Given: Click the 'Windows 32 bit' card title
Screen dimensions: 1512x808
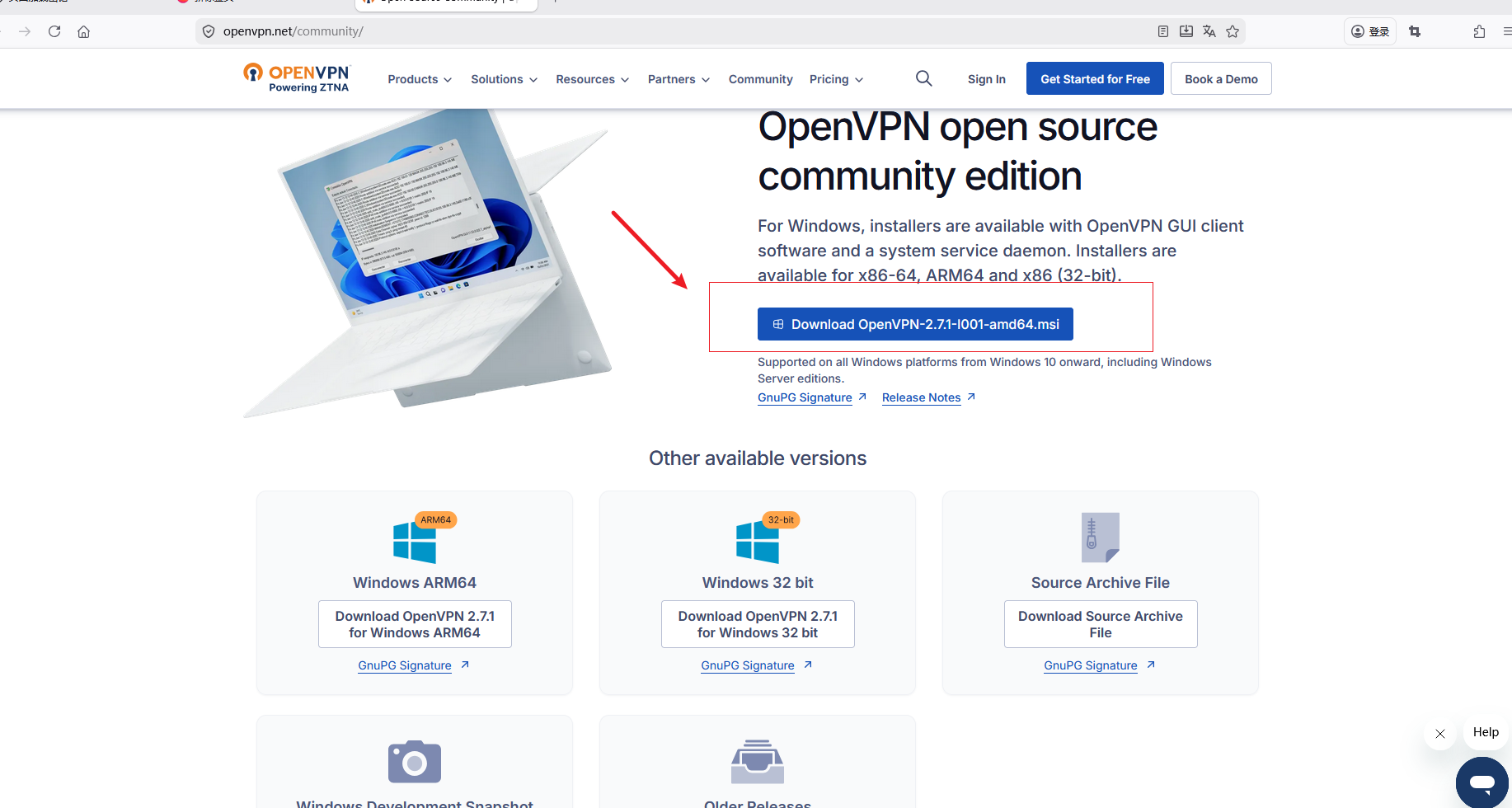Looking at the screenshot, I should tap(758, 583).
